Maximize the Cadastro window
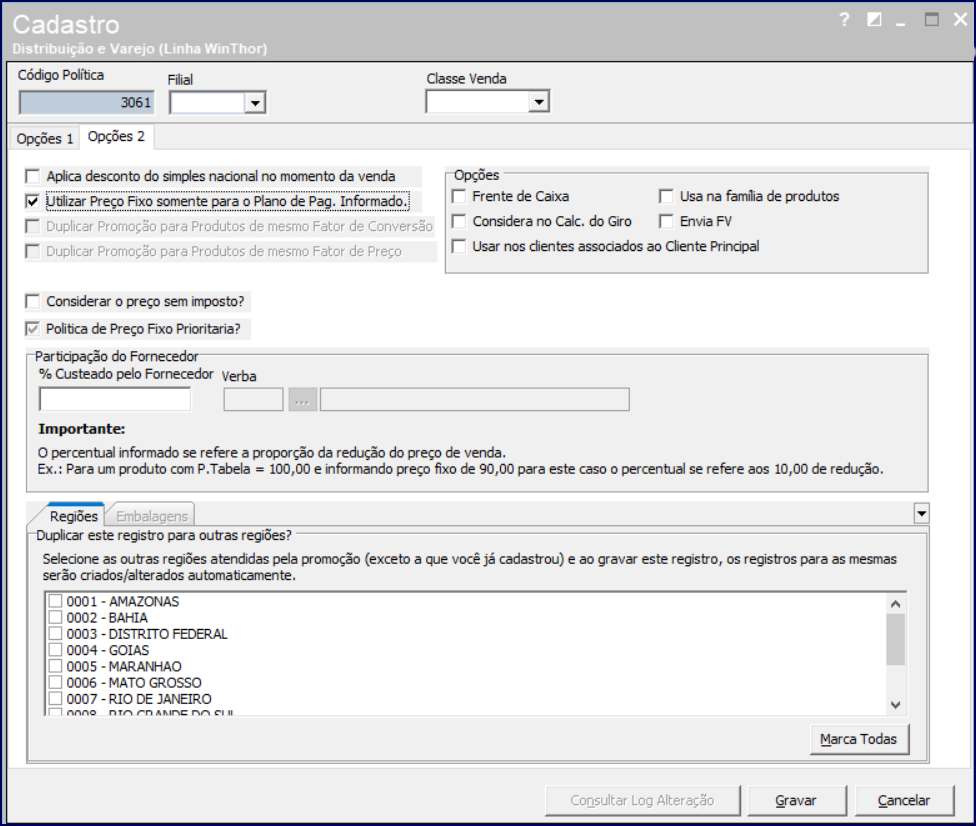The width and height of the screenshot is (976, 826). (931, 20)
